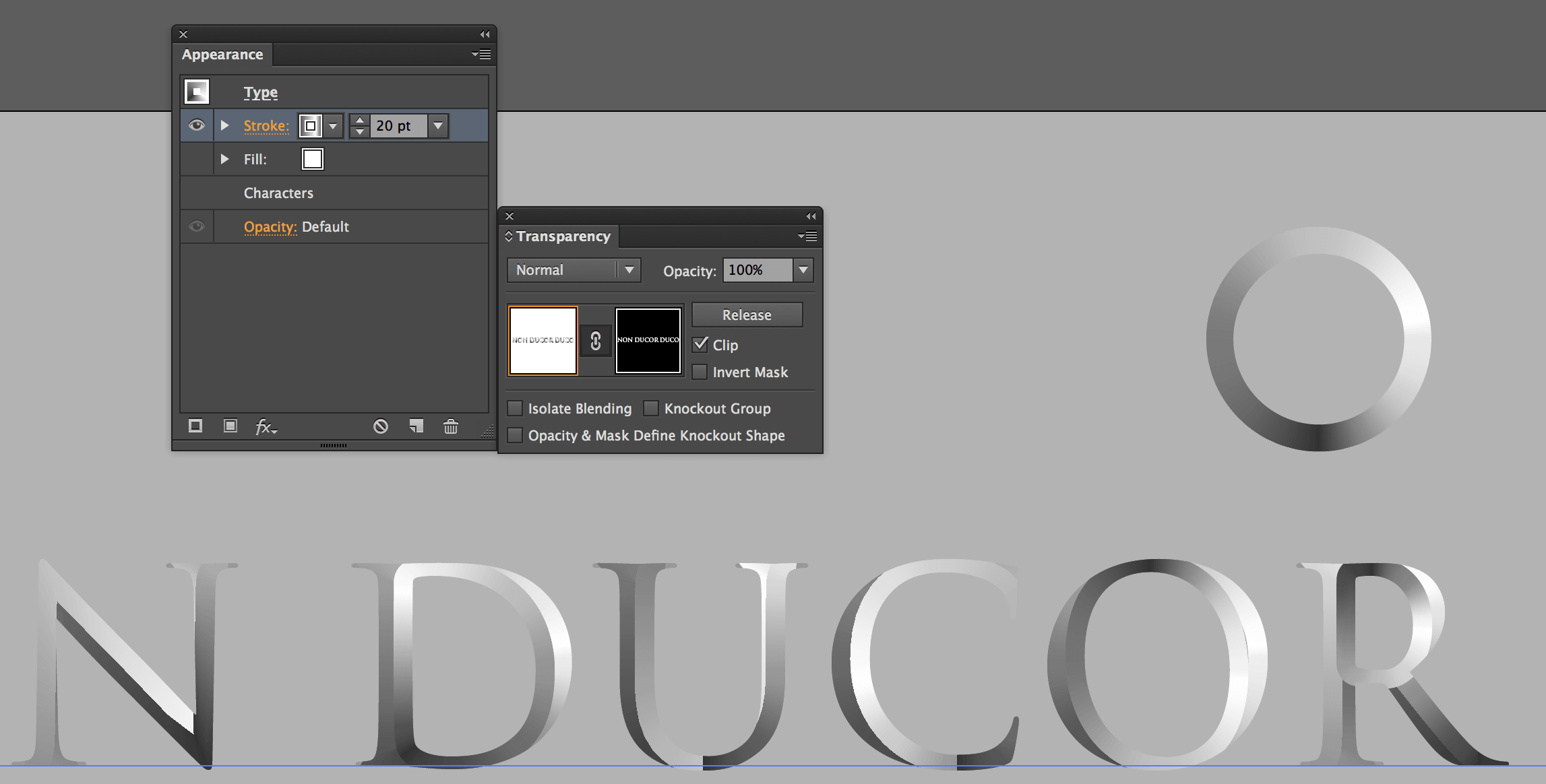The height and width of the screenshot is (784, 1546).
Task: Check Opacity & Mask Define Knockout Shape
Action: (515, 435)
